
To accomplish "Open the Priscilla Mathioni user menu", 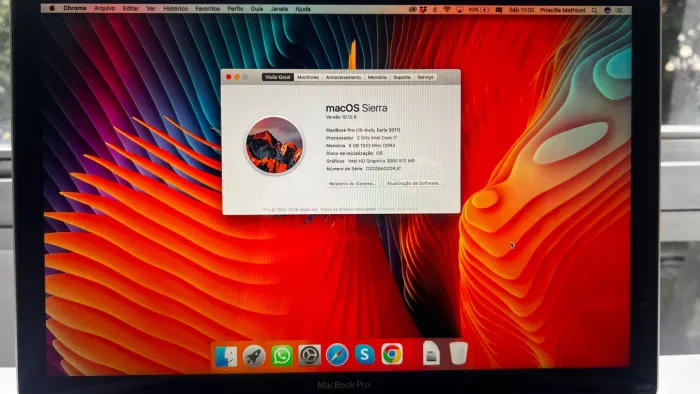I will click(562, 10).
